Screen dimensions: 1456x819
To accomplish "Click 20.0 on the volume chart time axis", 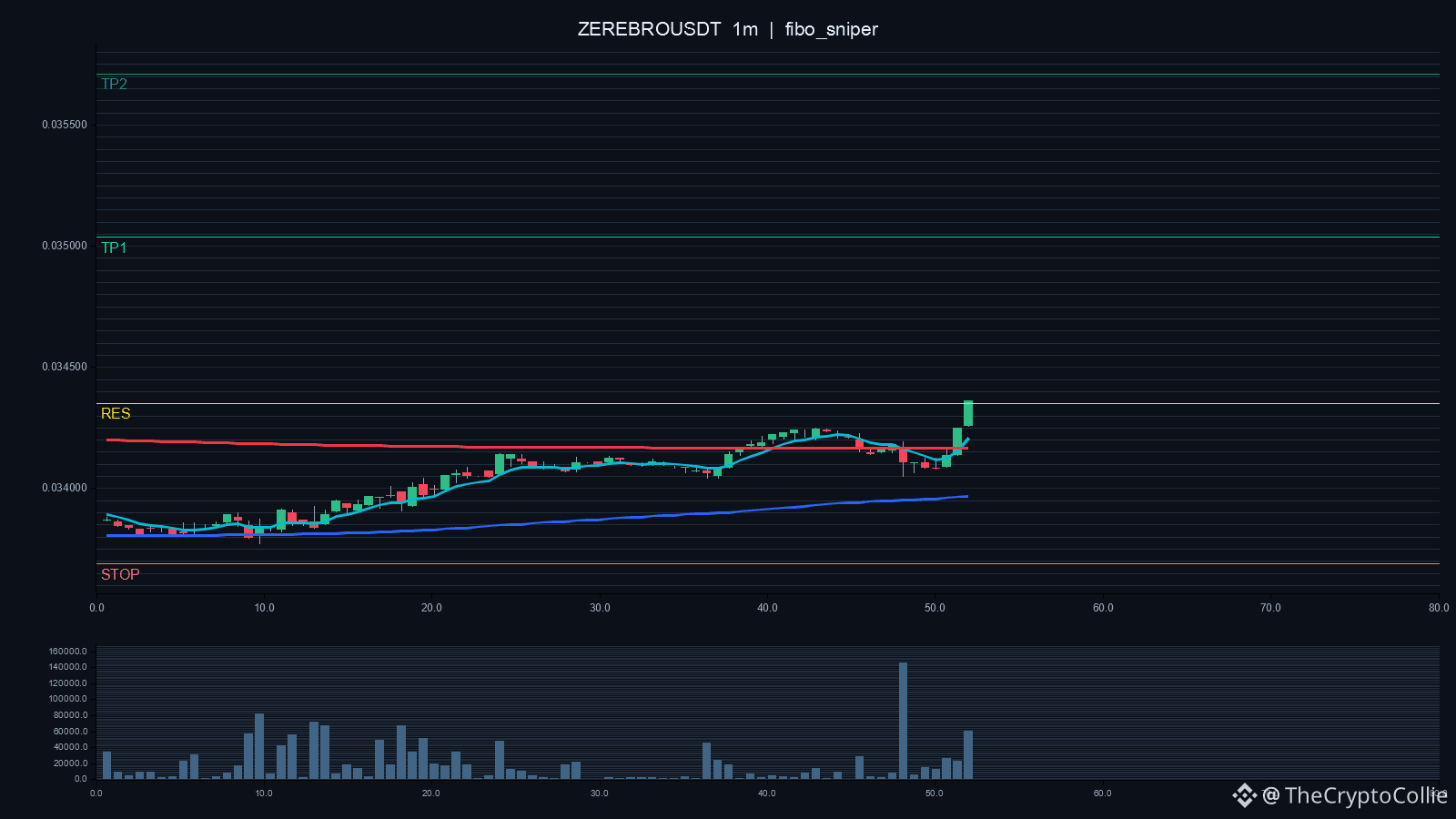I will (x=431, y=794).
